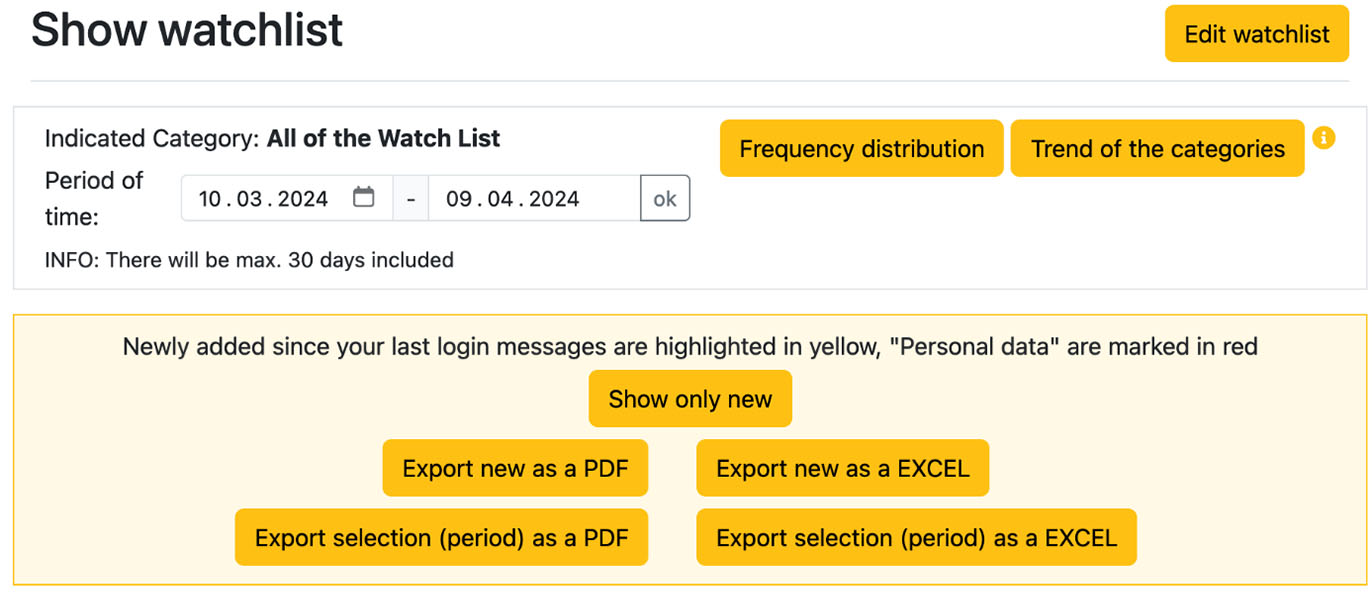Click the Show watchlist page heading

tap(187, 31)
